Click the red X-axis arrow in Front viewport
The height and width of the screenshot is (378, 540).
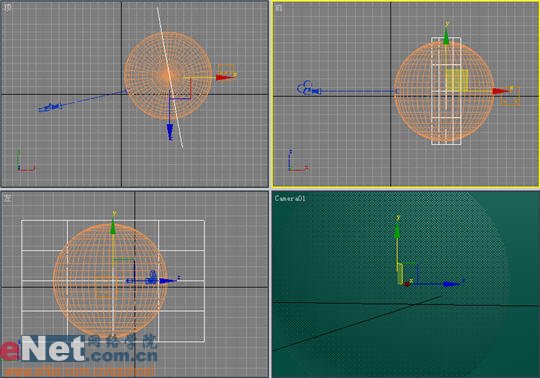pos(501,91)
